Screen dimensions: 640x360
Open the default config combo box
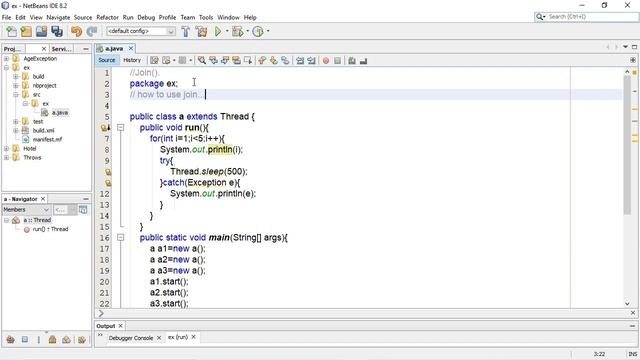pyautogui.click(x=141, y=31)
